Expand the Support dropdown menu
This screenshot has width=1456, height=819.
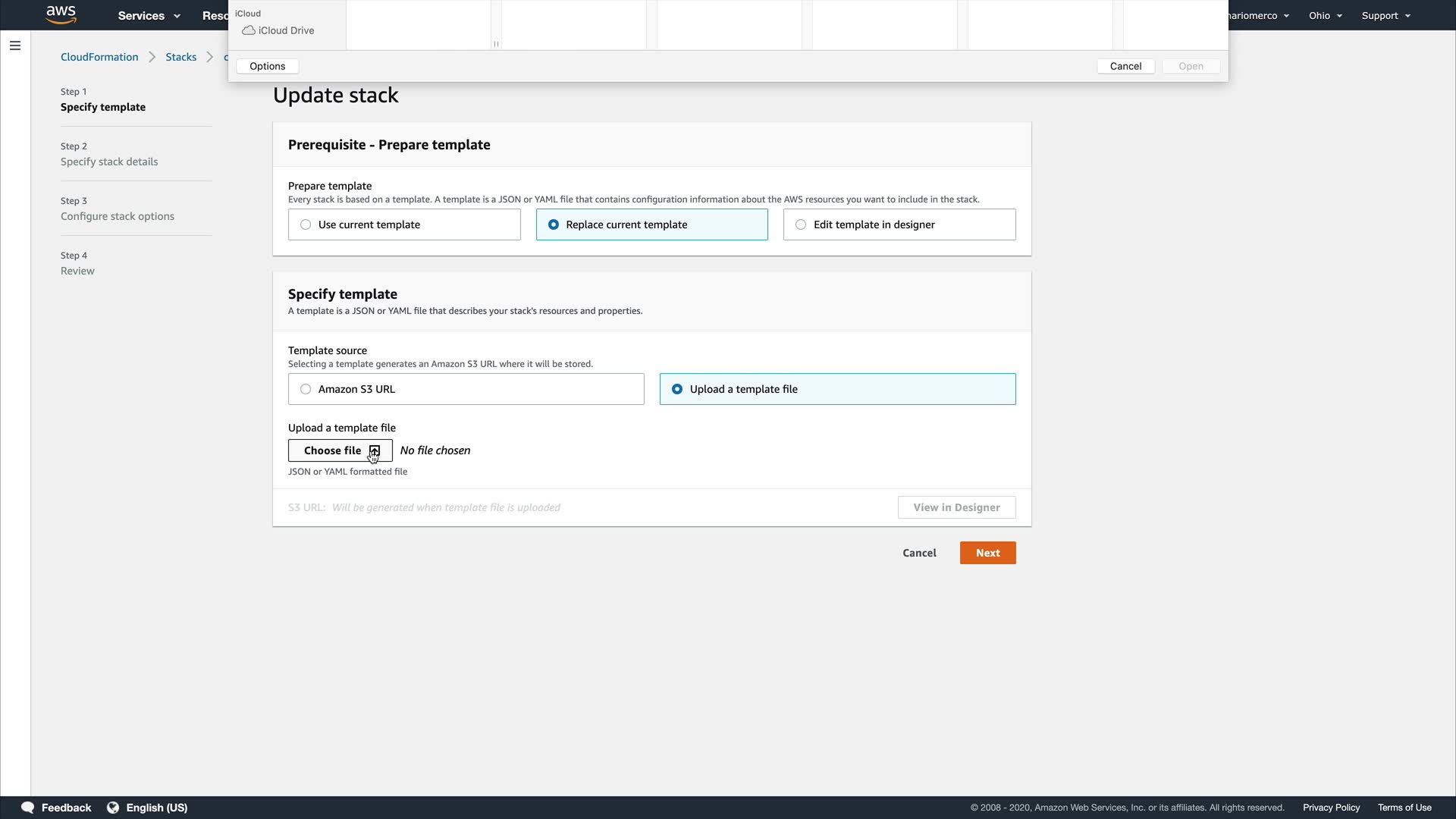click(1385, 15)
